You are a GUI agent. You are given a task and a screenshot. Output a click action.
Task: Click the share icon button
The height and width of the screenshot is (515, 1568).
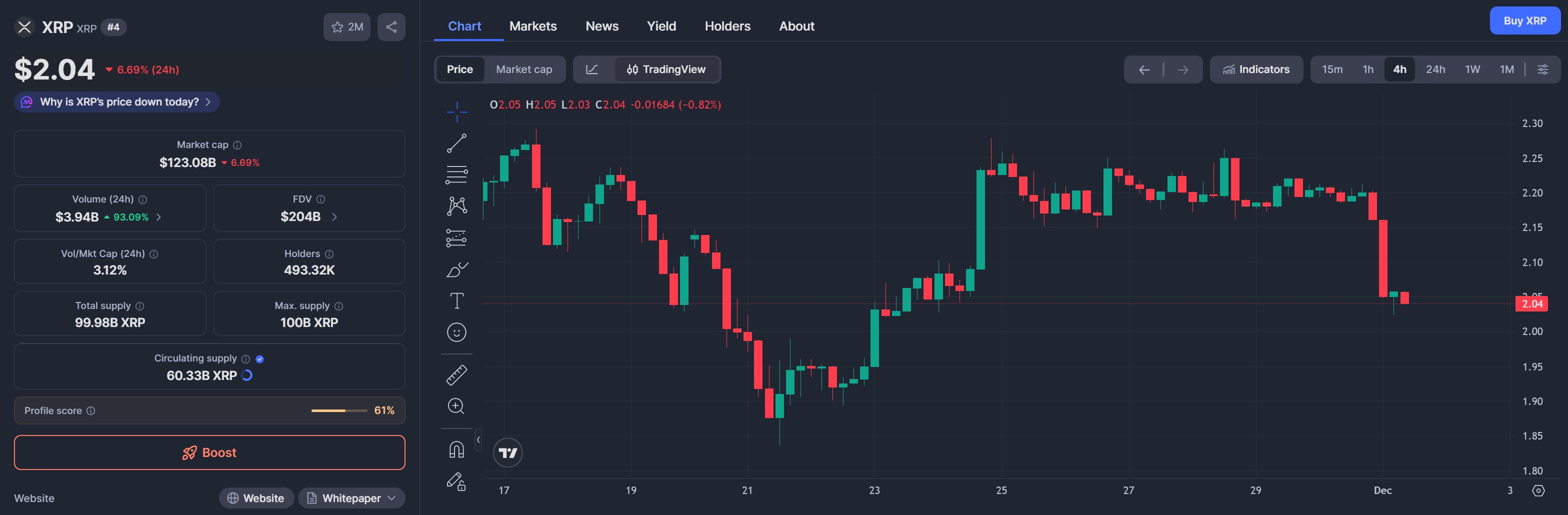391,27
